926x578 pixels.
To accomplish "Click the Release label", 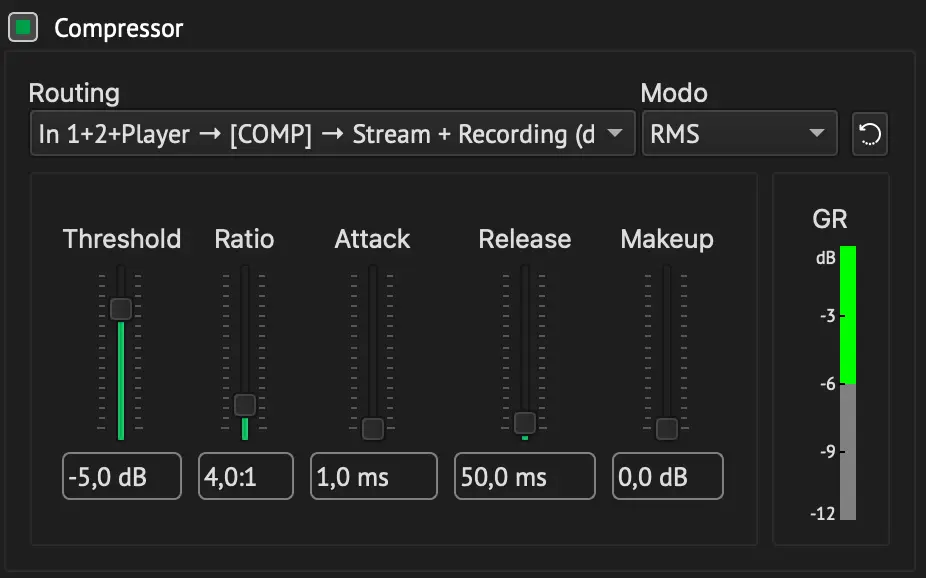I will pos(524,239).
